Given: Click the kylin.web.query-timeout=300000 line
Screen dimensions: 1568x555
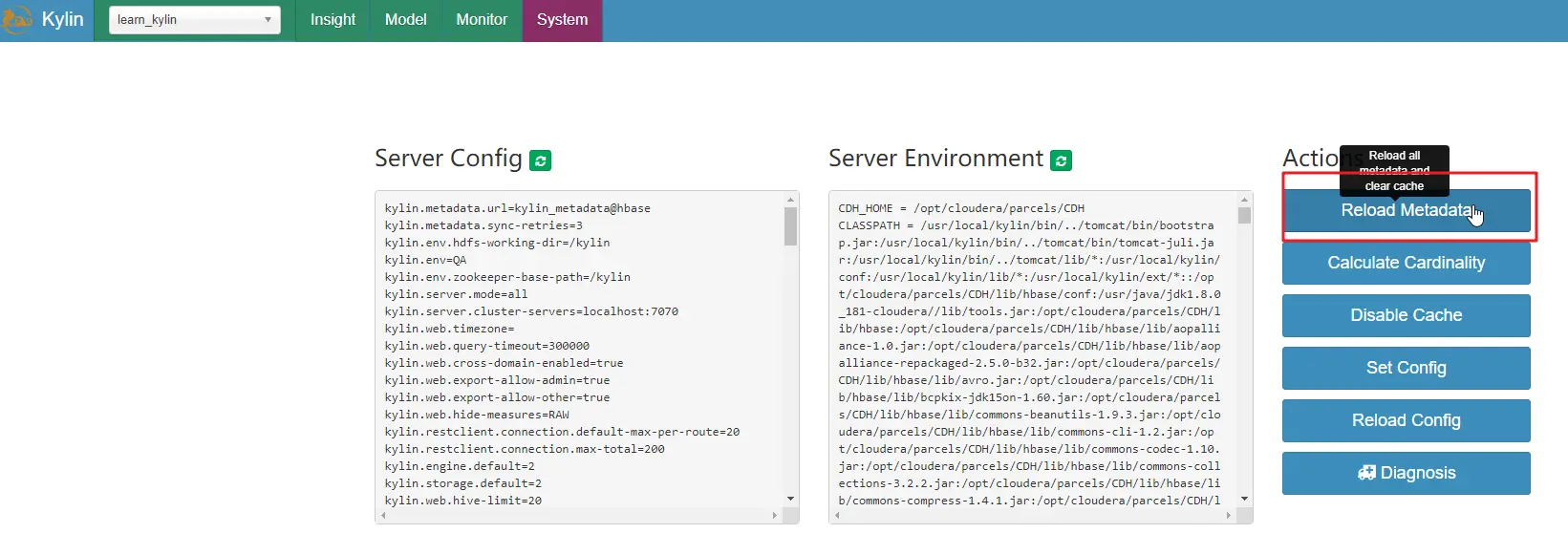Looking at the screenshot, I should (487, 346).
